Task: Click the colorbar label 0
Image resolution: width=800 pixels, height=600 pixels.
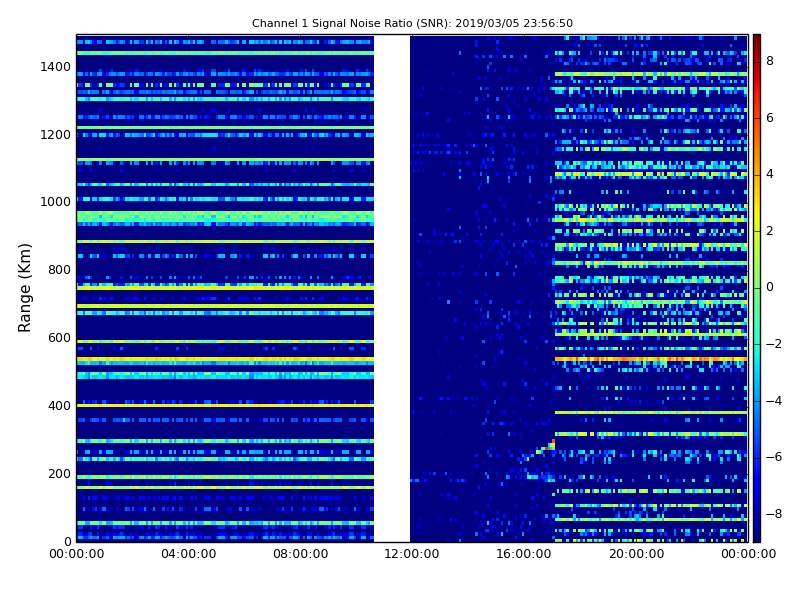Action: pyautogui.click(x=770, y=287)
